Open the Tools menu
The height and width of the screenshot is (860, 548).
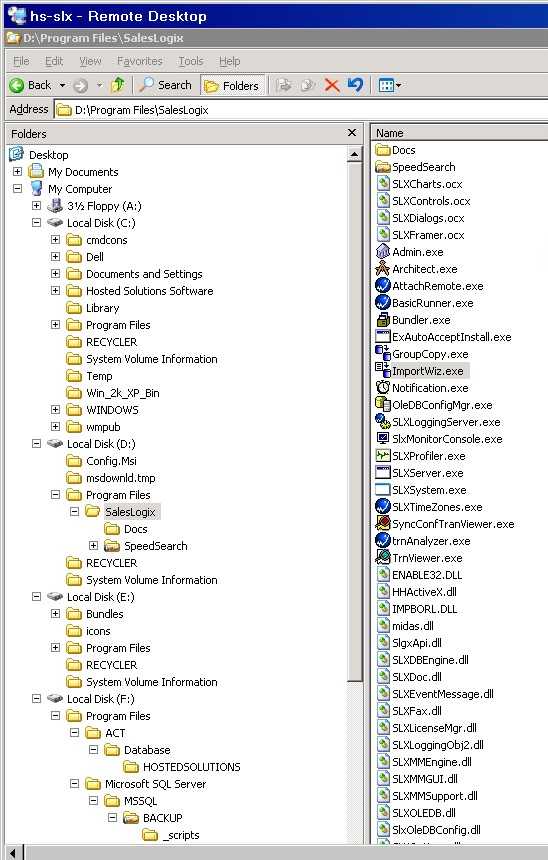point(191,61)
